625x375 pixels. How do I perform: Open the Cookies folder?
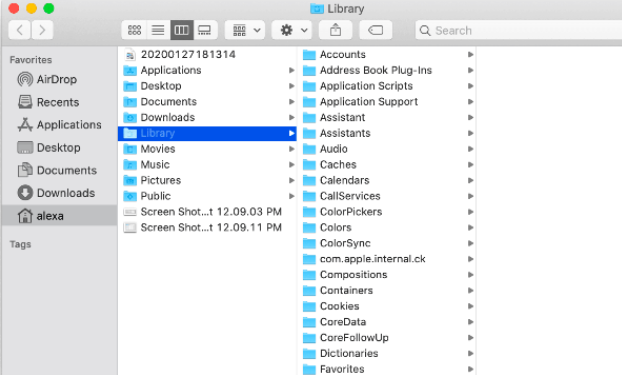(387, 306)
